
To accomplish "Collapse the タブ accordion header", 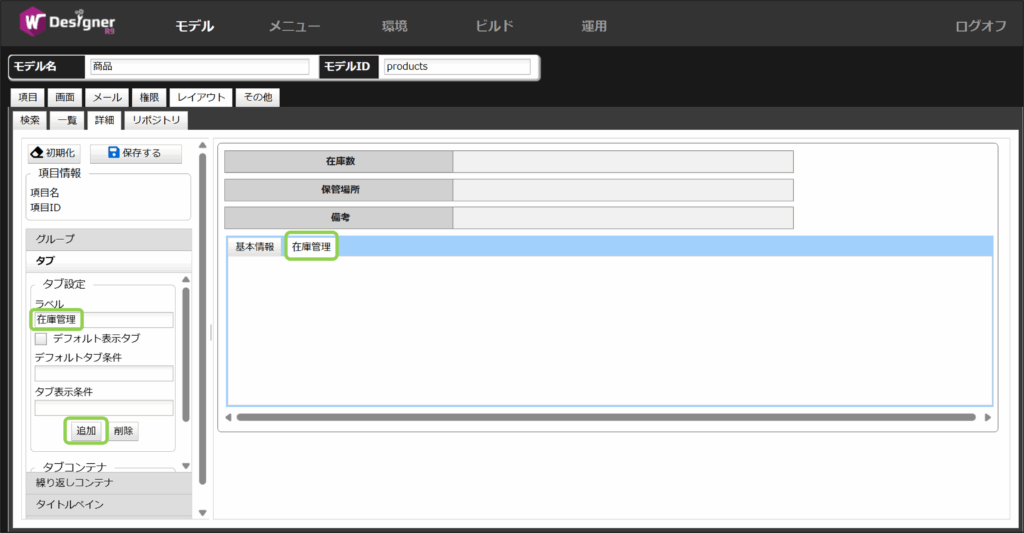I will pyautogui.click(x=108, y=260).
